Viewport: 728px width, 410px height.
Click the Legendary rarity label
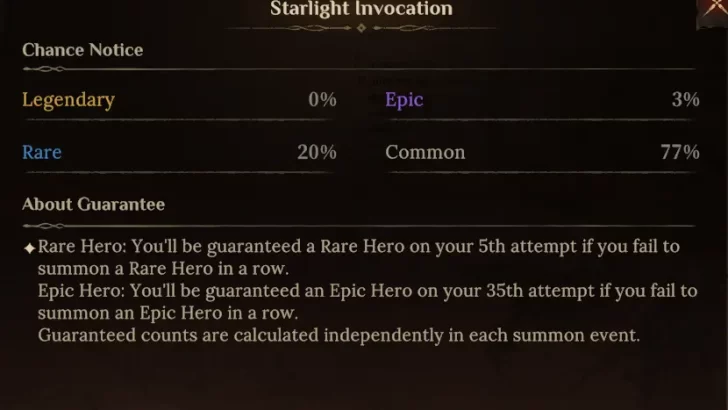[68, 99]
